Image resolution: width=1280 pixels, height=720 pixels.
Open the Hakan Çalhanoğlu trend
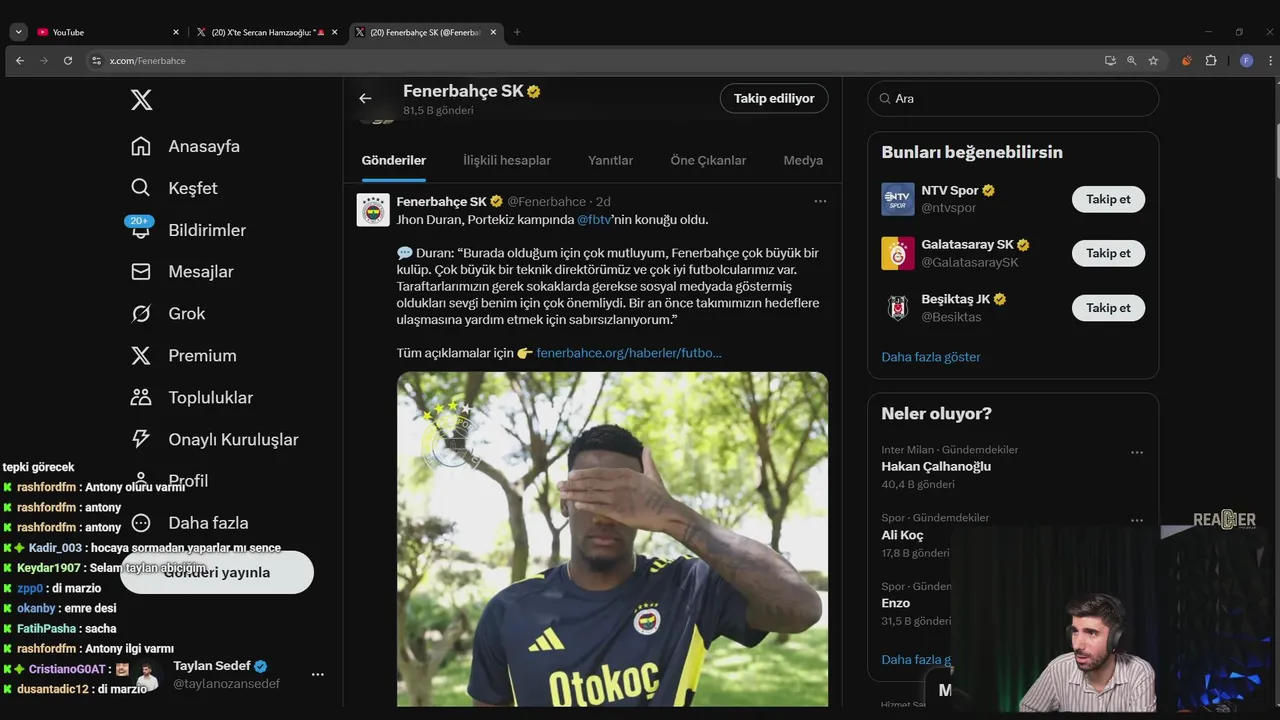936,467
